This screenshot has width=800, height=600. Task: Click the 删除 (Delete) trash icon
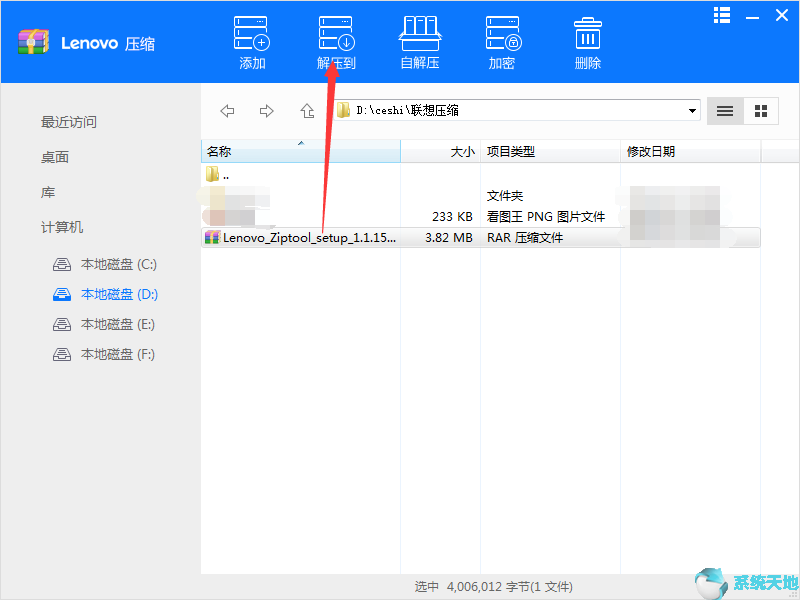coord(588,34)
